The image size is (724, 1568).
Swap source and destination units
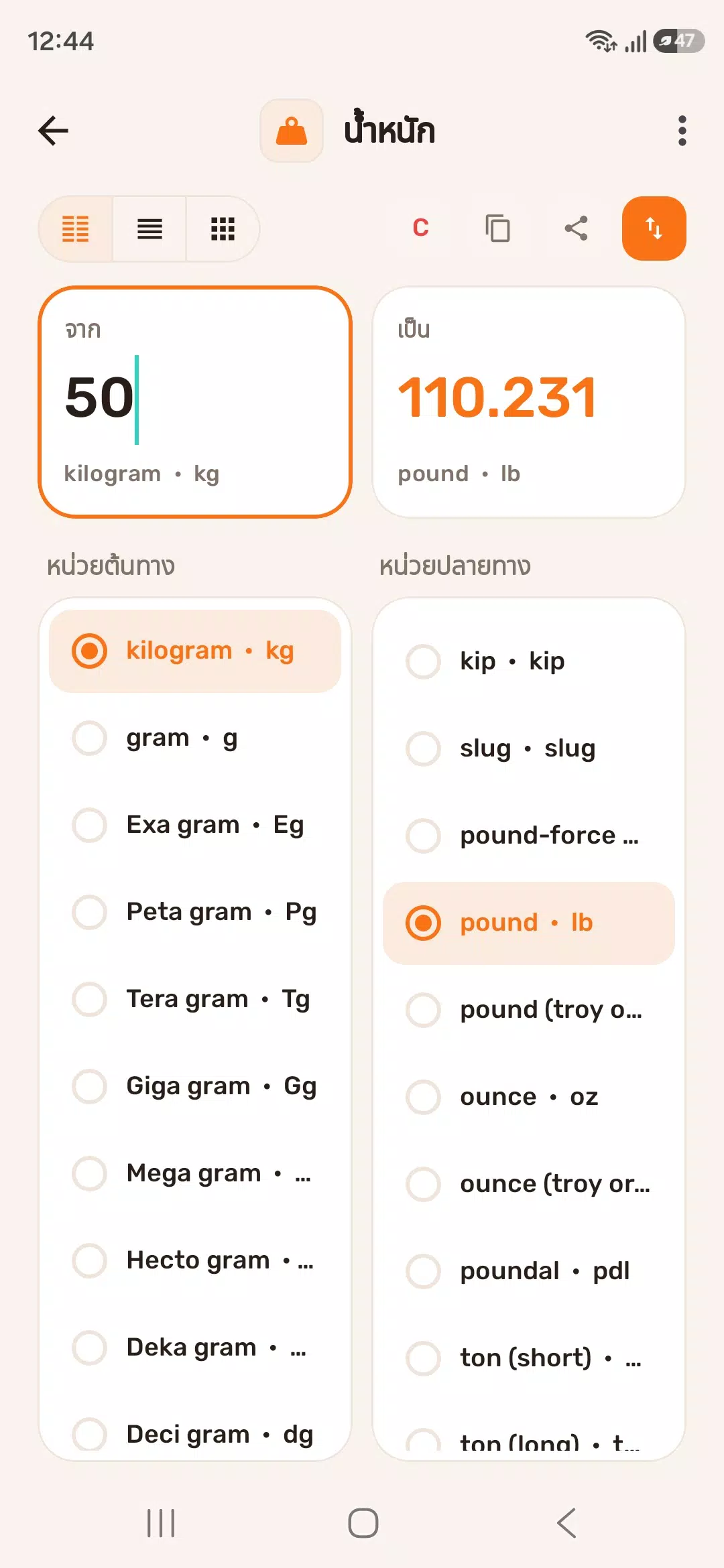(x=654, y=228)
